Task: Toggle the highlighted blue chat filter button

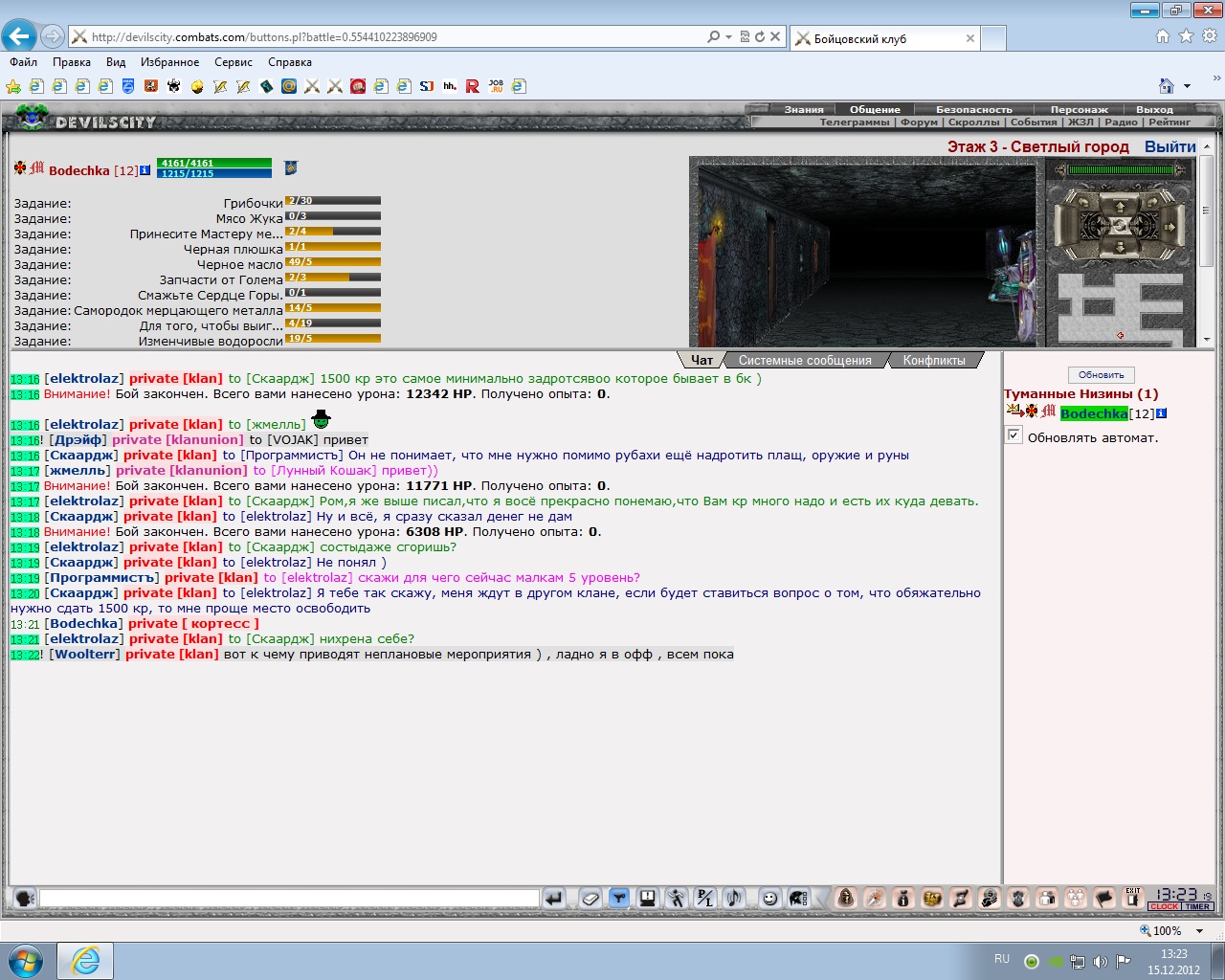Action: 619,898
